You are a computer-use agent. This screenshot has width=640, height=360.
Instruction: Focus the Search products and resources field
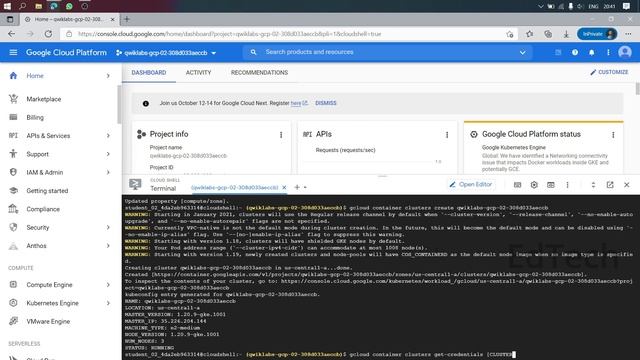pyautogui.click(x=388, y=52)
